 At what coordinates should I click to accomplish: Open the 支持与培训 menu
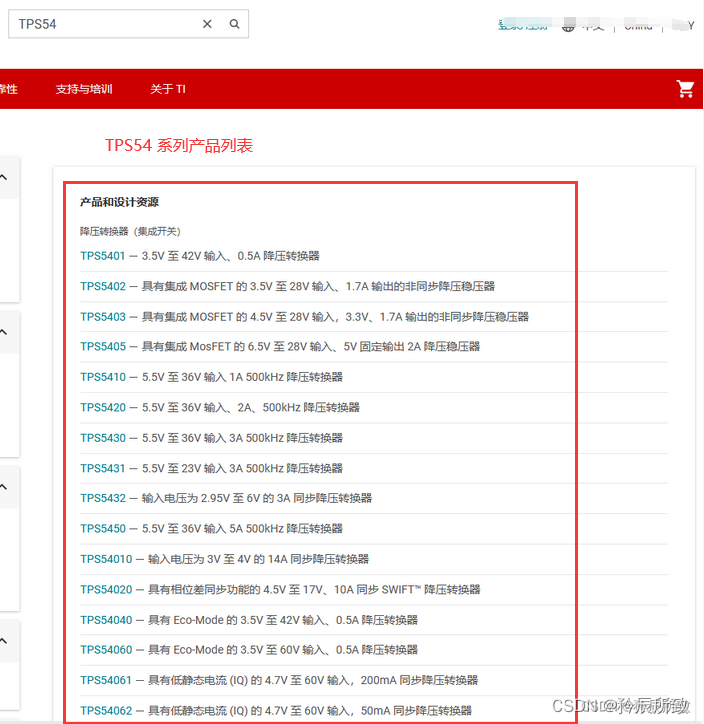click(84, 89)
